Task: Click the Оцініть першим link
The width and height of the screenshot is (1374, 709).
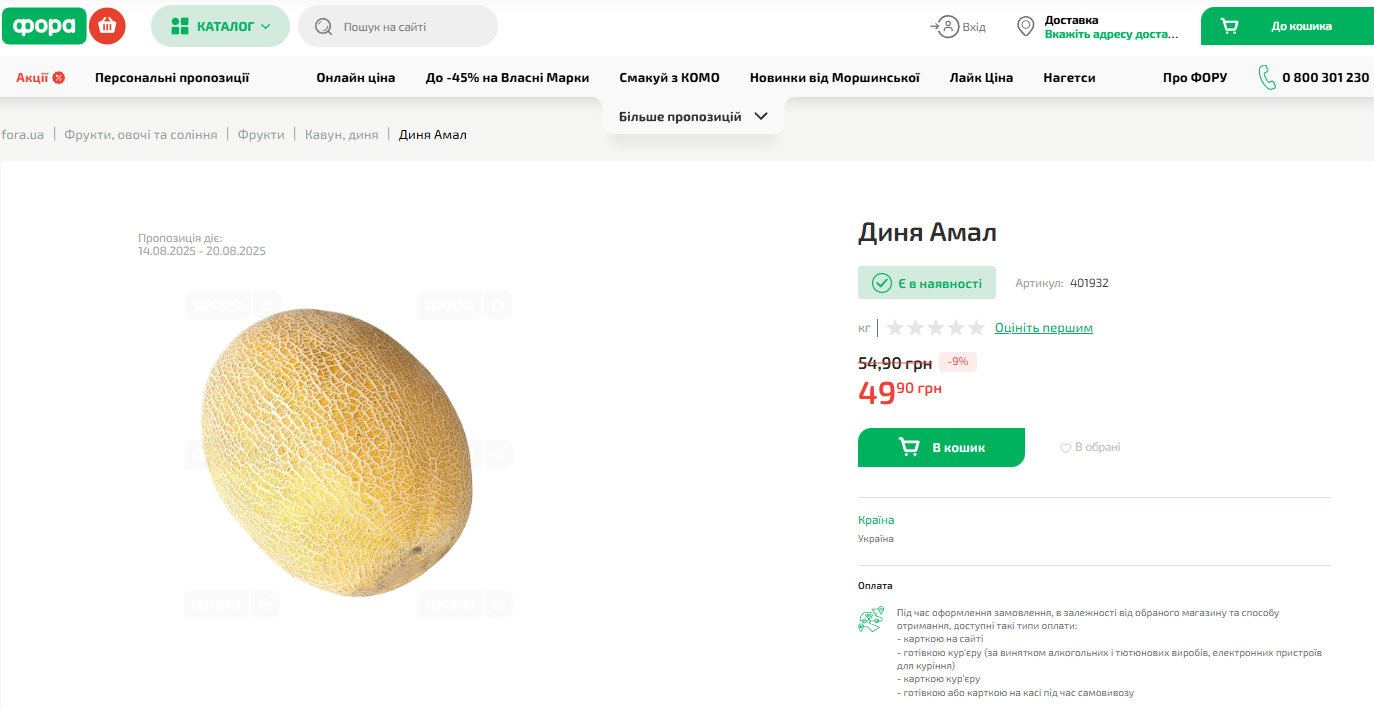Action: click(x=1043, y=328)
